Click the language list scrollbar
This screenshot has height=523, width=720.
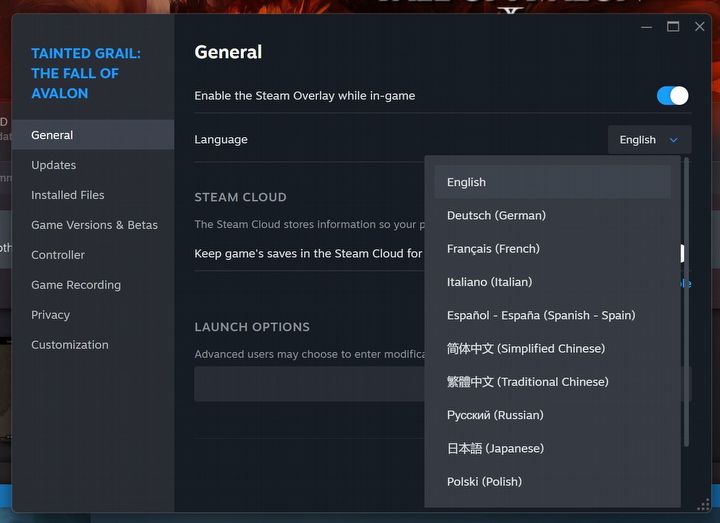coord(686,300)
